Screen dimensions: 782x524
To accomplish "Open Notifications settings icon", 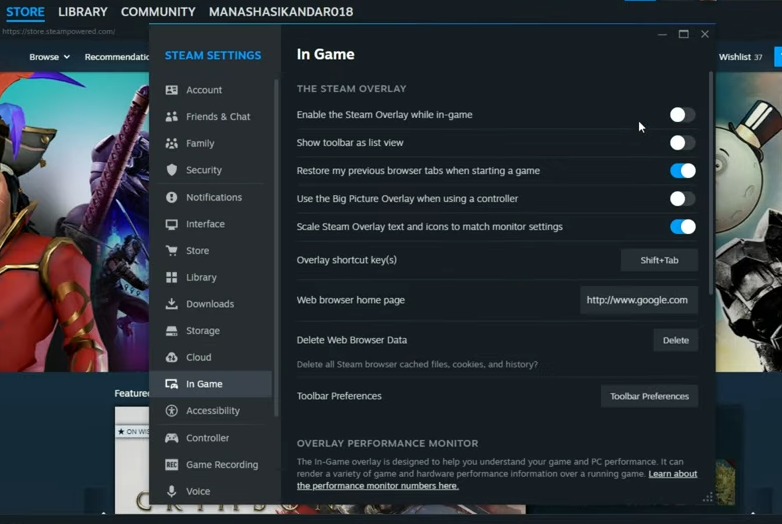I will 171,197.
